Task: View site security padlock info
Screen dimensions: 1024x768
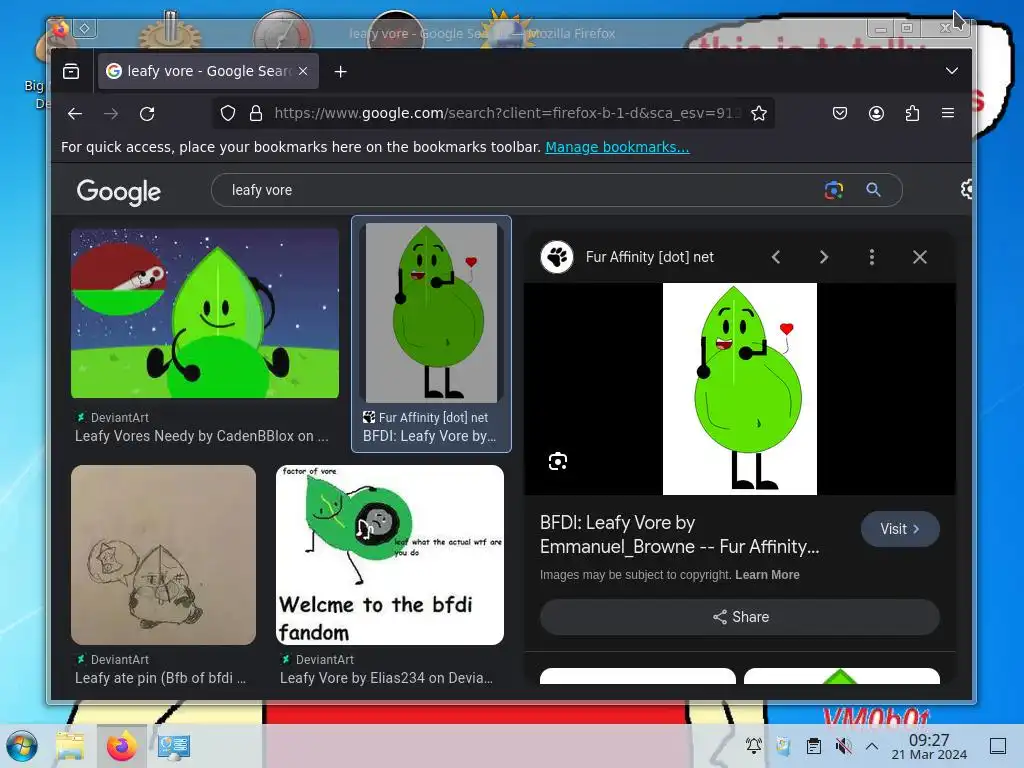Action: point(256,114)
